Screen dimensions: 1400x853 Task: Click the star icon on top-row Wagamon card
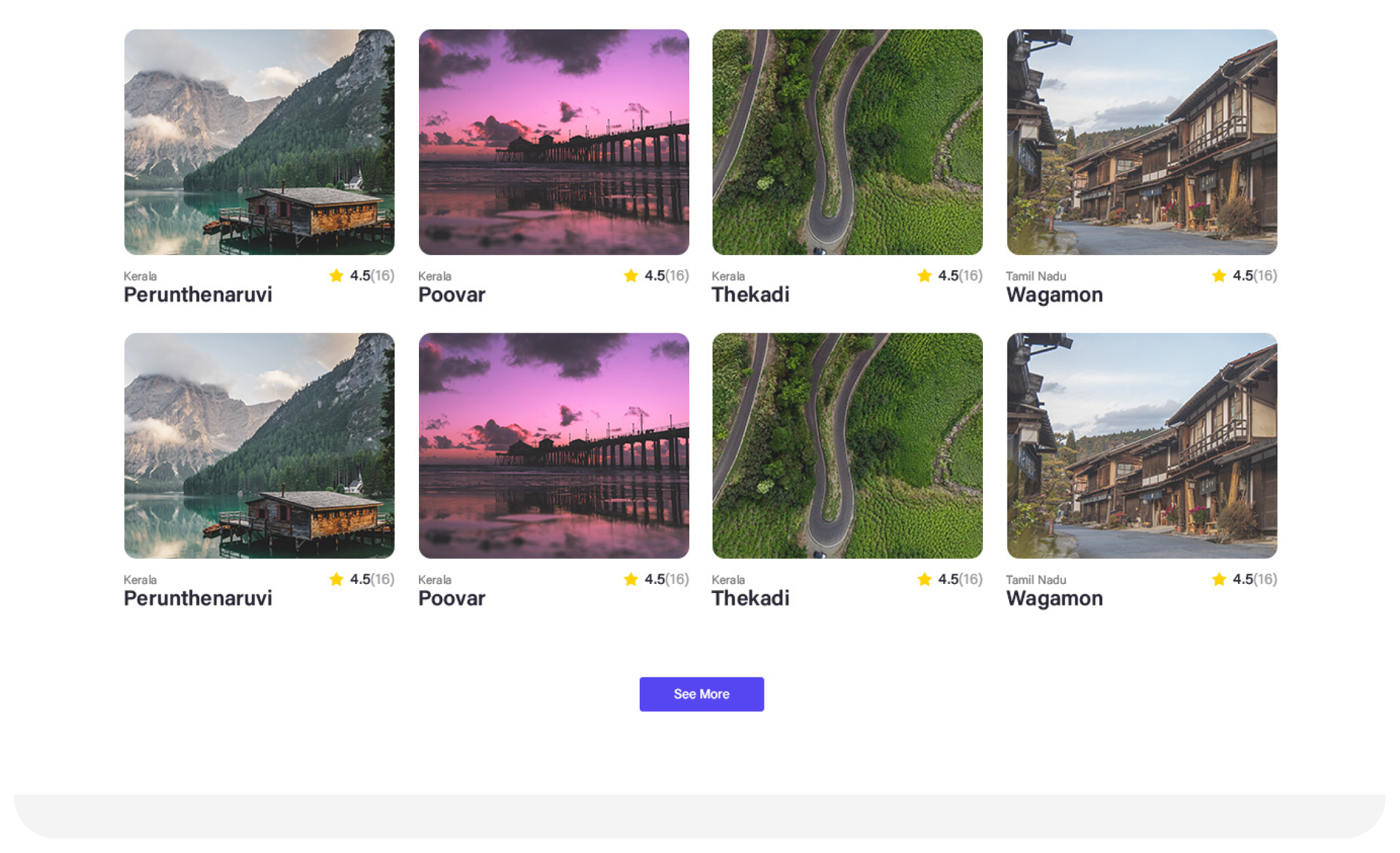tap(1219, 276)
